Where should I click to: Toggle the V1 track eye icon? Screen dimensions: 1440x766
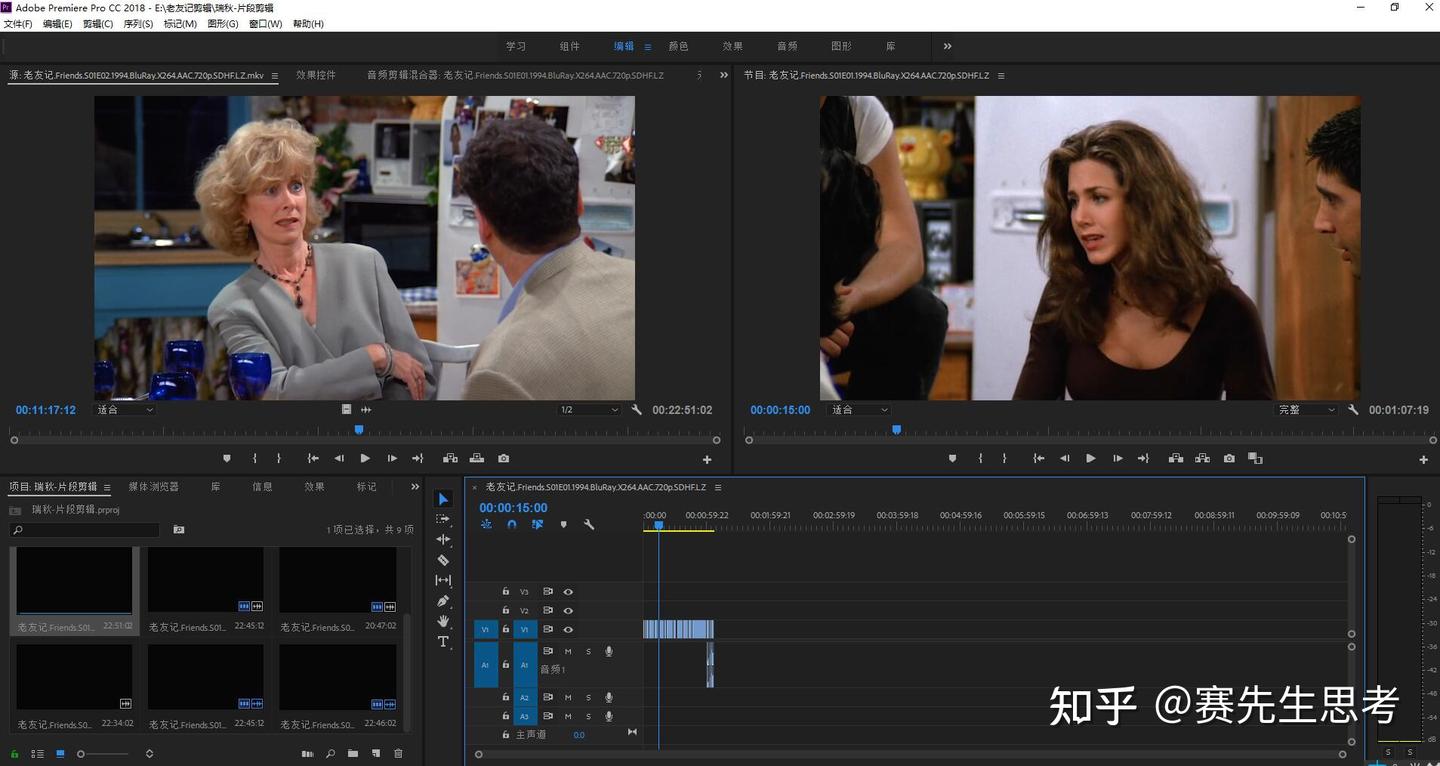[x=568, y=630]
